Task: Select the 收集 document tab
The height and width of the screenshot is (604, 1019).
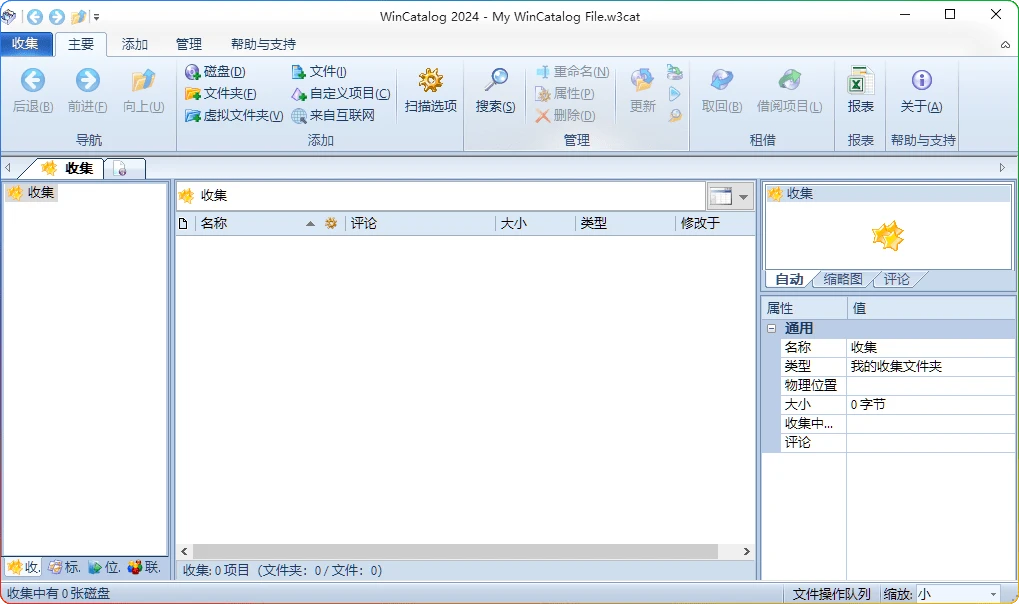Action: [66, 168]
